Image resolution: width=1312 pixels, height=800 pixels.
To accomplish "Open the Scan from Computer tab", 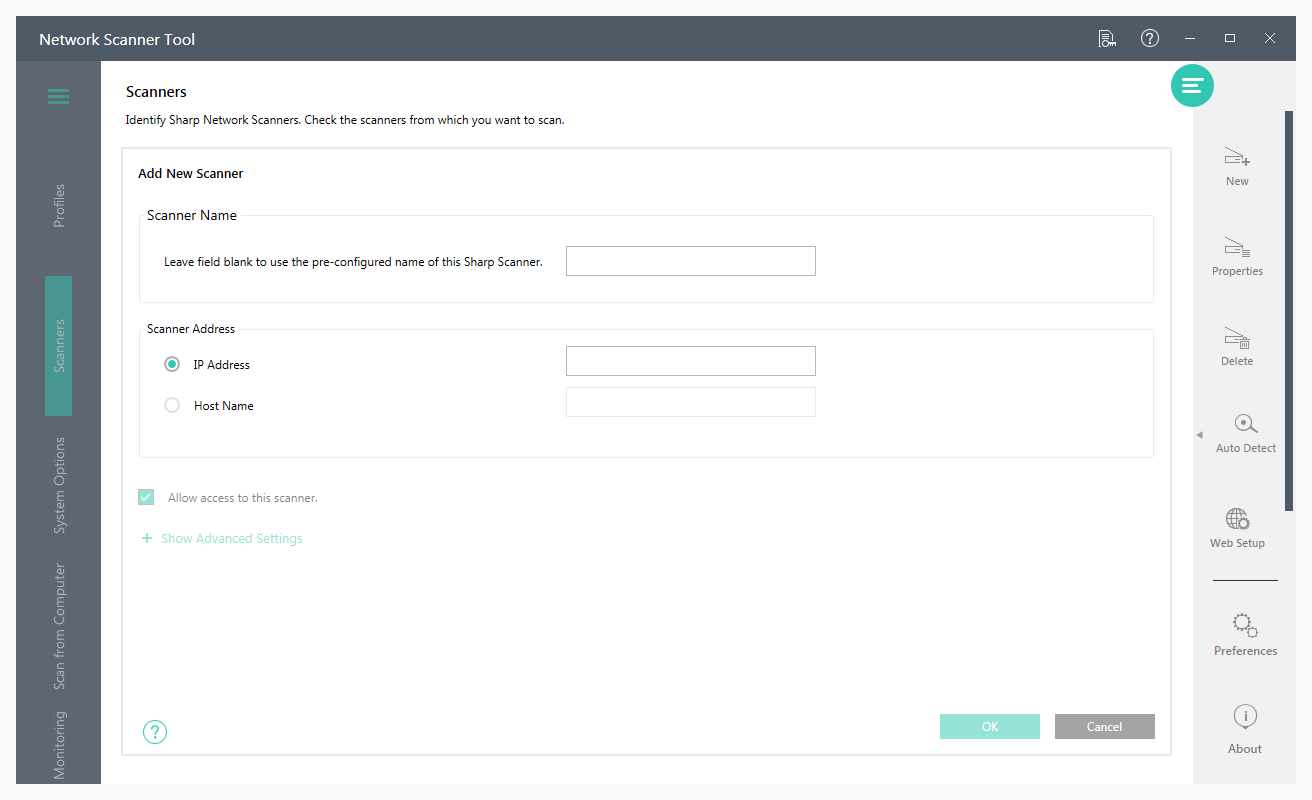I will [59, 627].
